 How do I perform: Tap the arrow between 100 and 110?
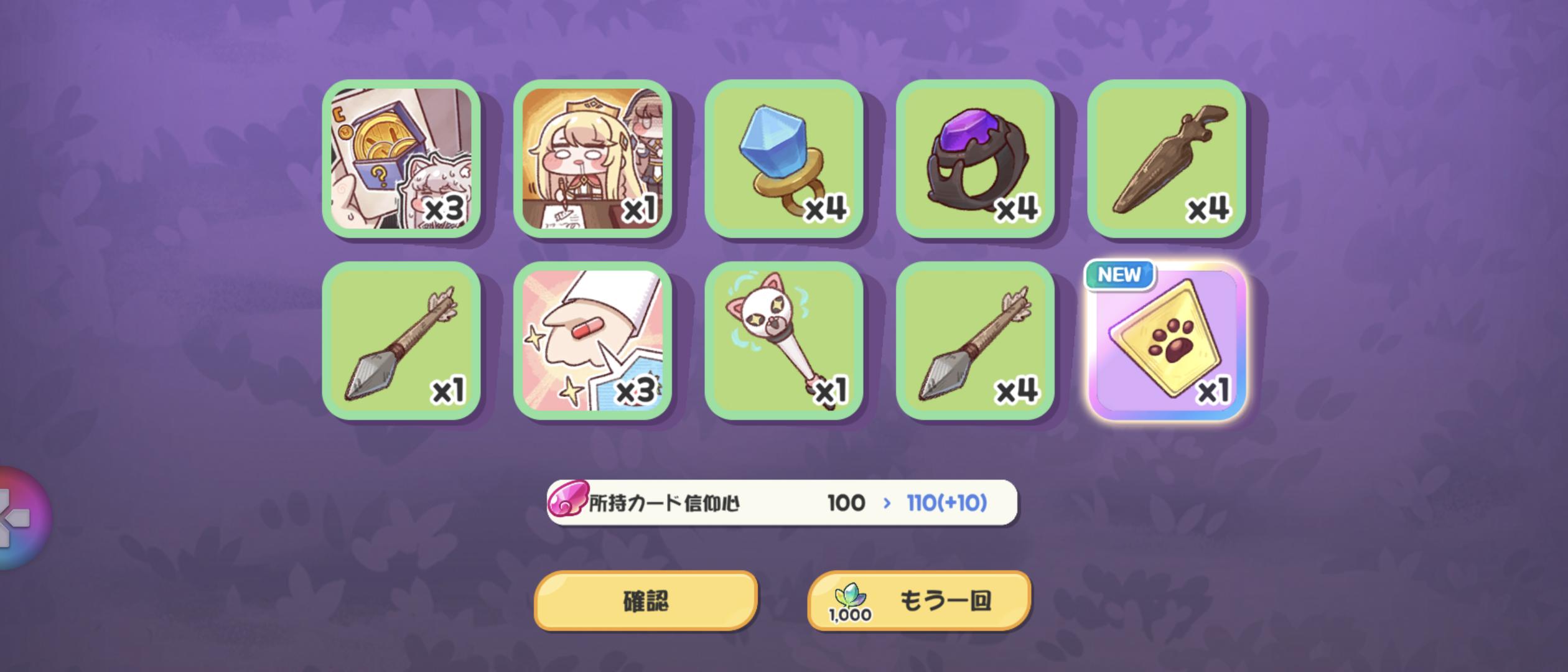tap(887, 503)
